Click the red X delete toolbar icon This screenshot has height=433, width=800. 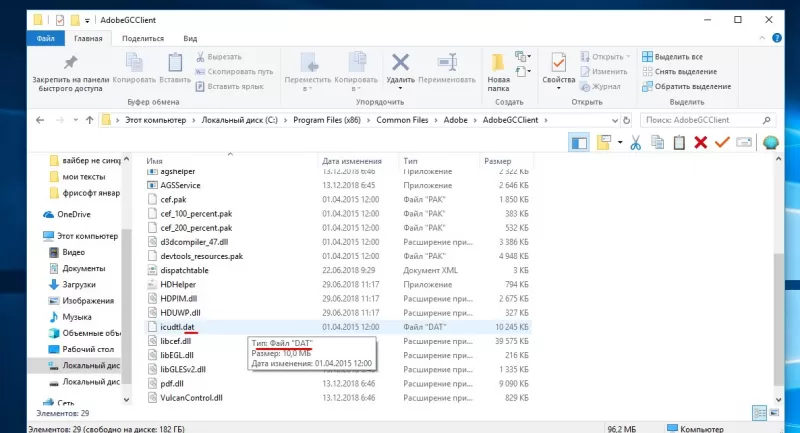701,143
